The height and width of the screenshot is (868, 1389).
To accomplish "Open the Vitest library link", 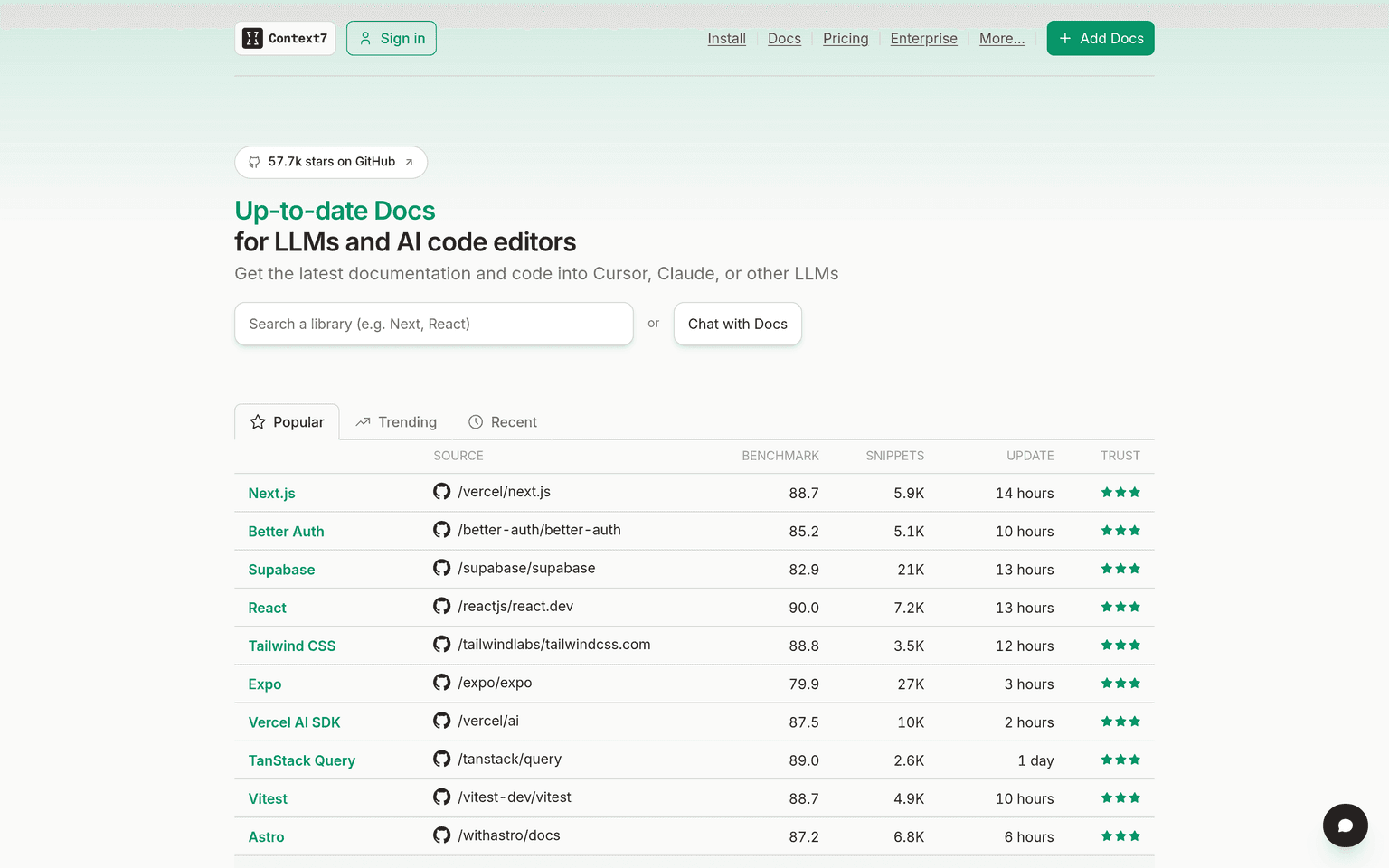I will click(x=268, y=798).
